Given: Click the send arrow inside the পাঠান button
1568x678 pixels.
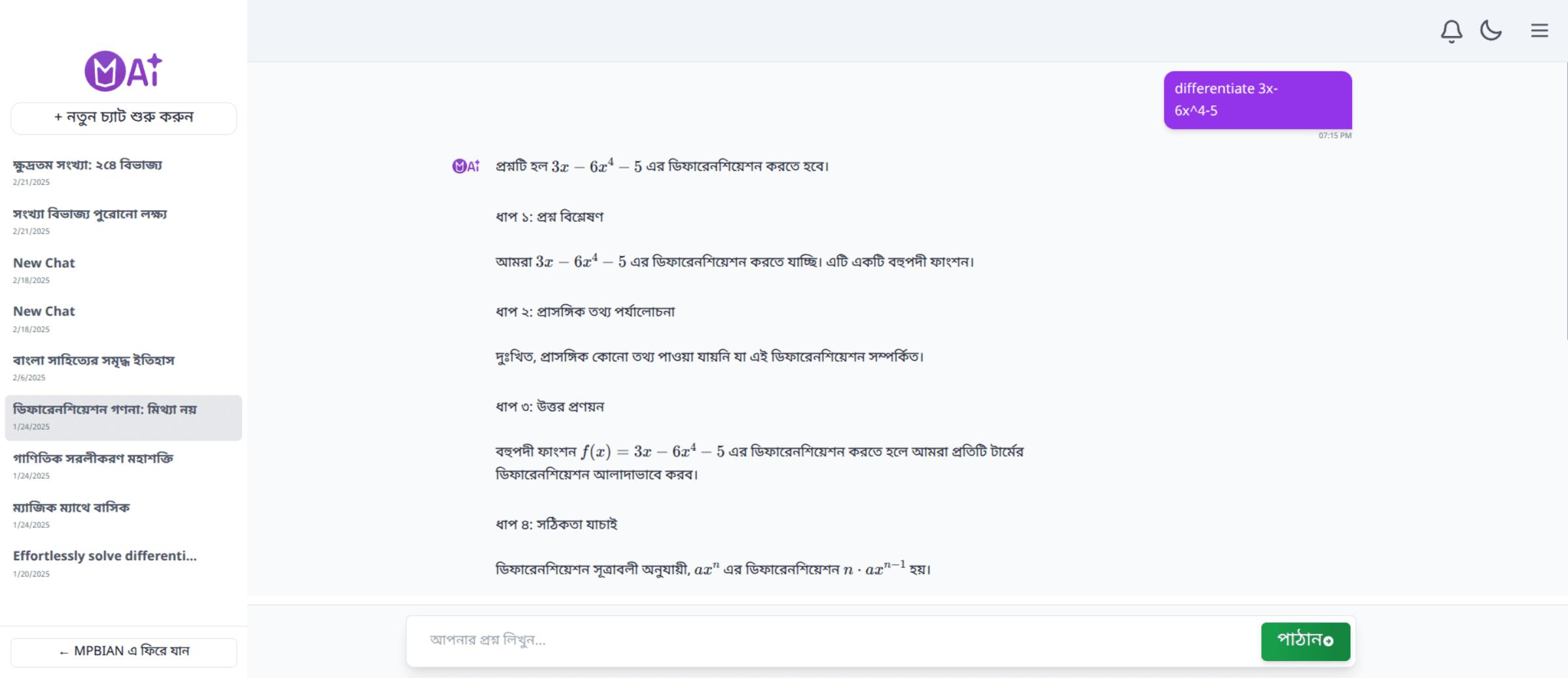Looking at the screenshot, I should [x=1330, y=641].
